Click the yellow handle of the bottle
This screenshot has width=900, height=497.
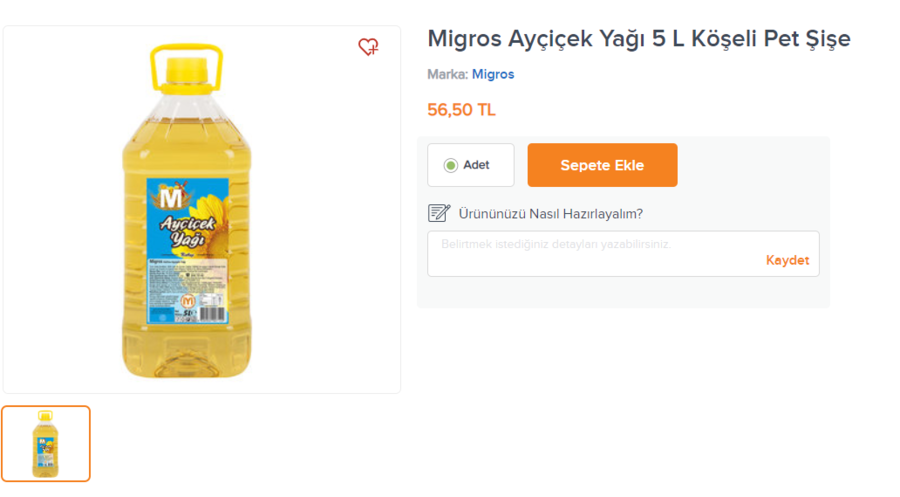[x=186, y=49]
